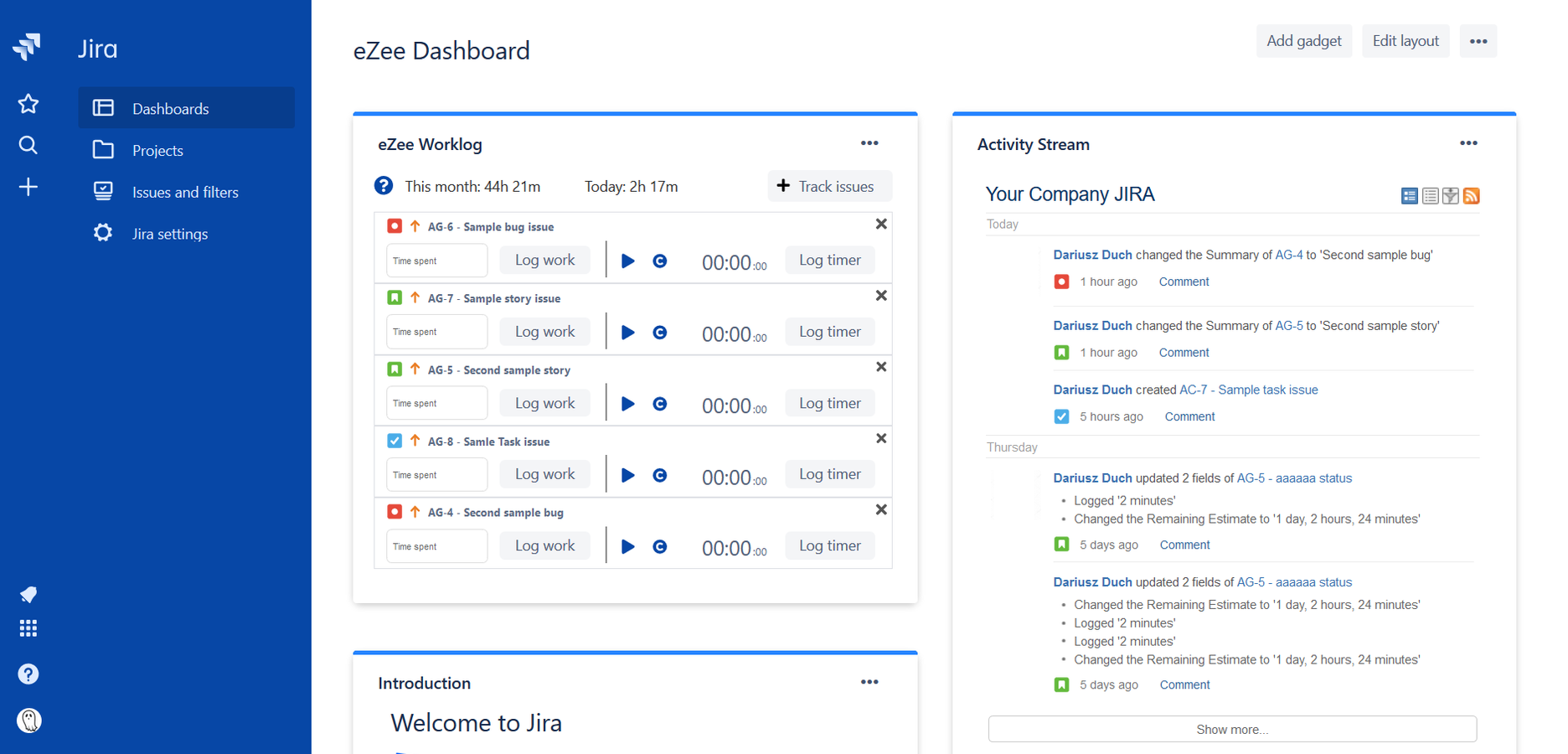Click Comment link under AG-4 summary change

pyautogui.click(x=1184, y=282)
